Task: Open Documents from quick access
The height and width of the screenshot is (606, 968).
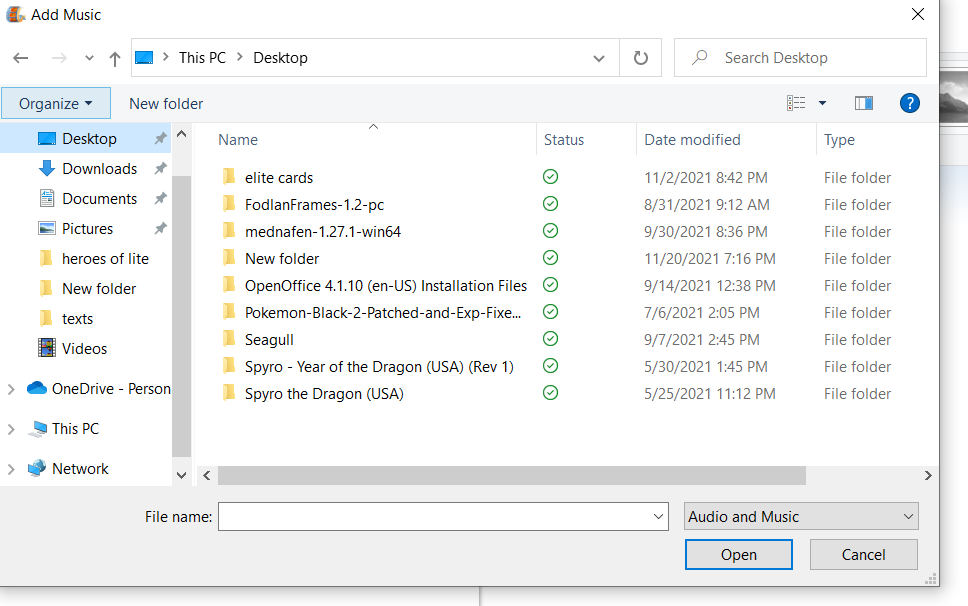Action: (x=86, y=199)
